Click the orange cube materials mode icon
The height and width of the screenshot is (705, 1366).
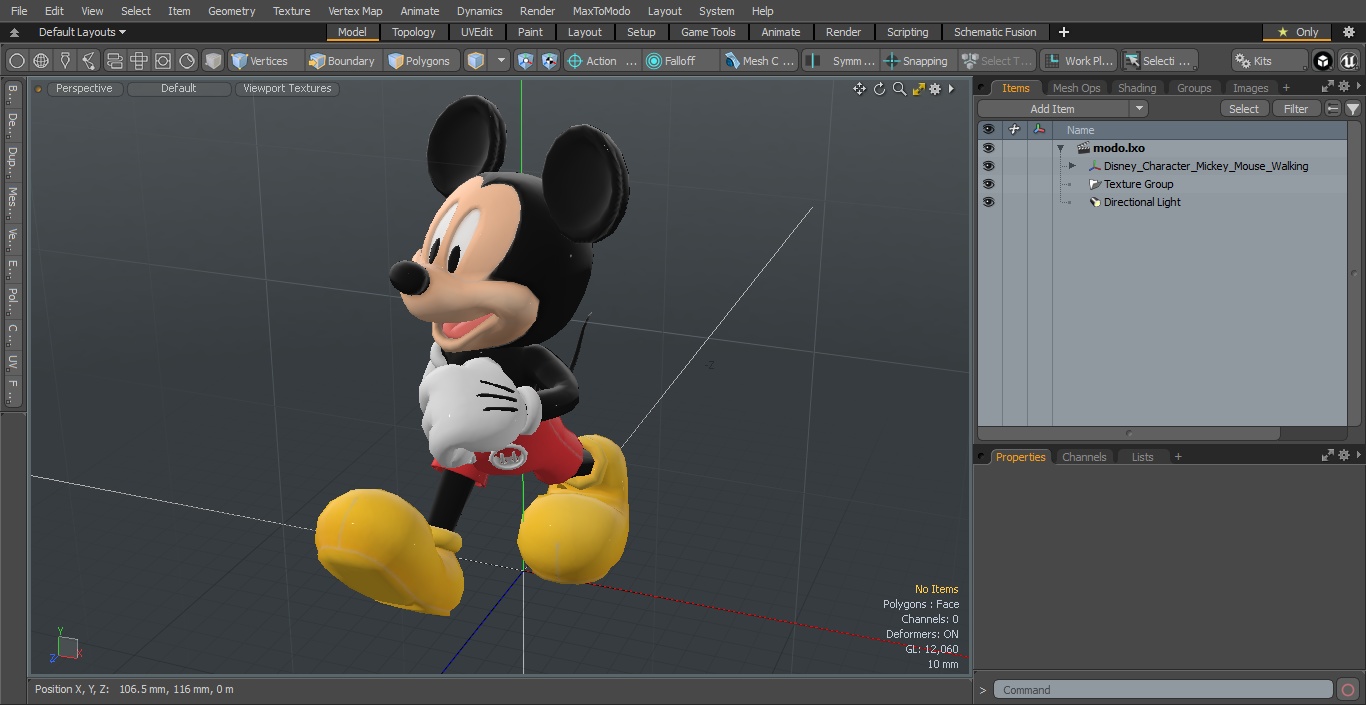(x=476, y=61)
